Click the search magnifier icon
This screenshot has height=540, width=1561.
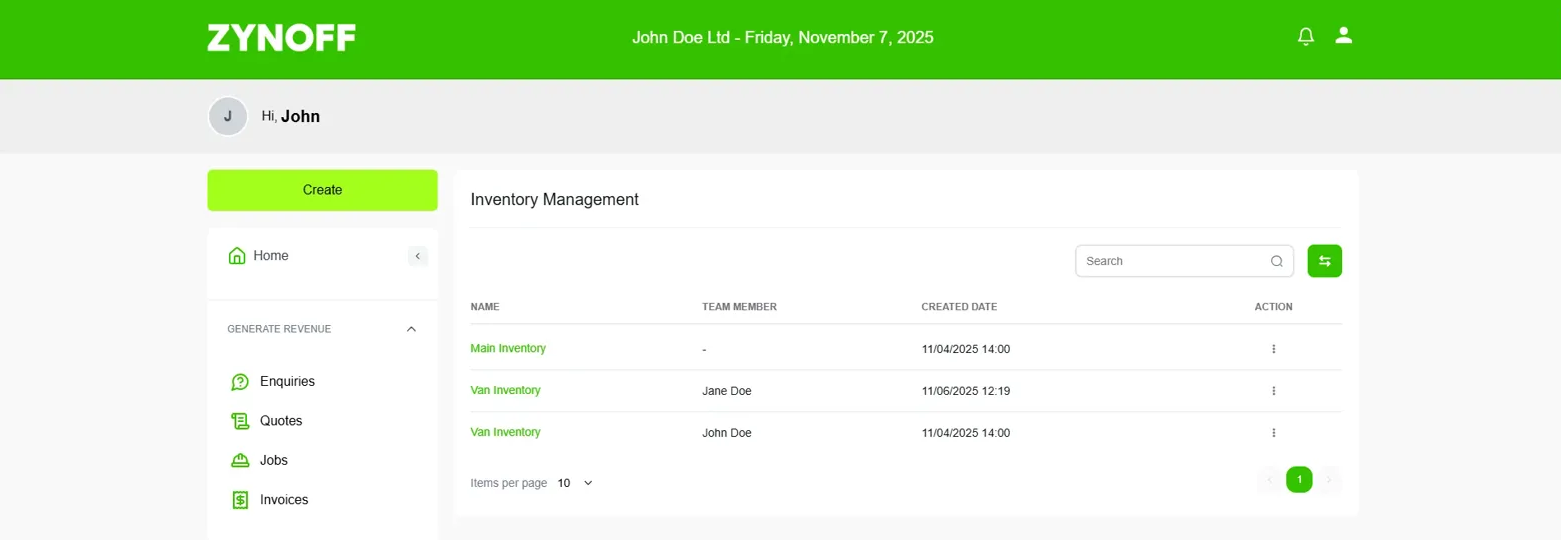click(x=1277, y=261)
